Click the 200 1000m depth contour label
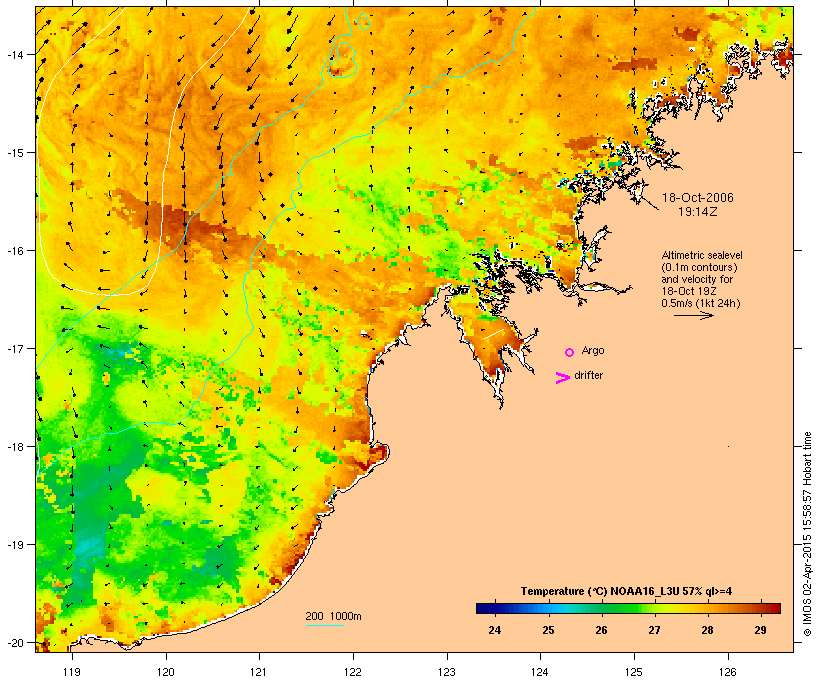The image size is (820, 680). point(333,616)
